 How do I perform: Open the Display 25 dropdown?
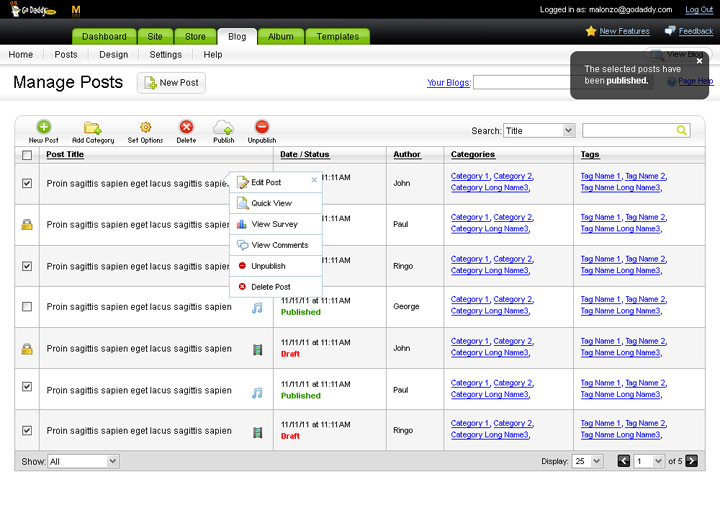(x=586, y=461)
